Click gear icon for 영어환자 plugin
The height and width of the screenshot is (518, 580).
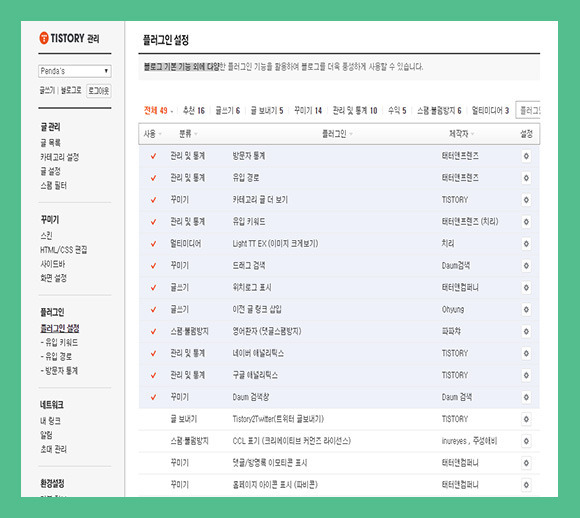tap(526, 331)
